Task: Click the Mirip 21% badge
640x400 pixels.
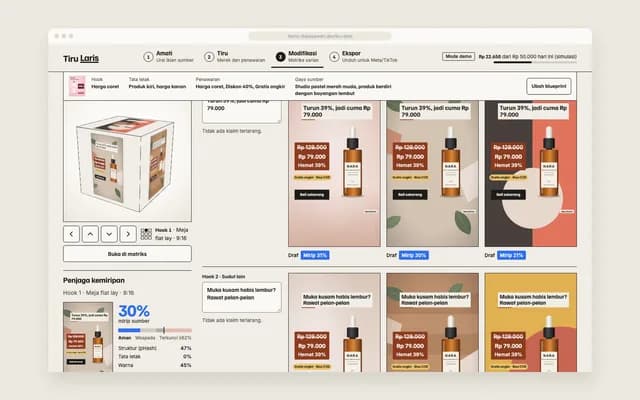Action: (x=511, y=255)
